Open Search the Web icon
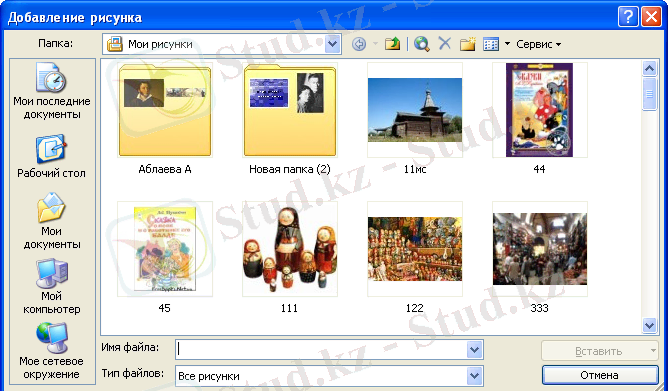668x391 pixels. click(x=421, y=44)
